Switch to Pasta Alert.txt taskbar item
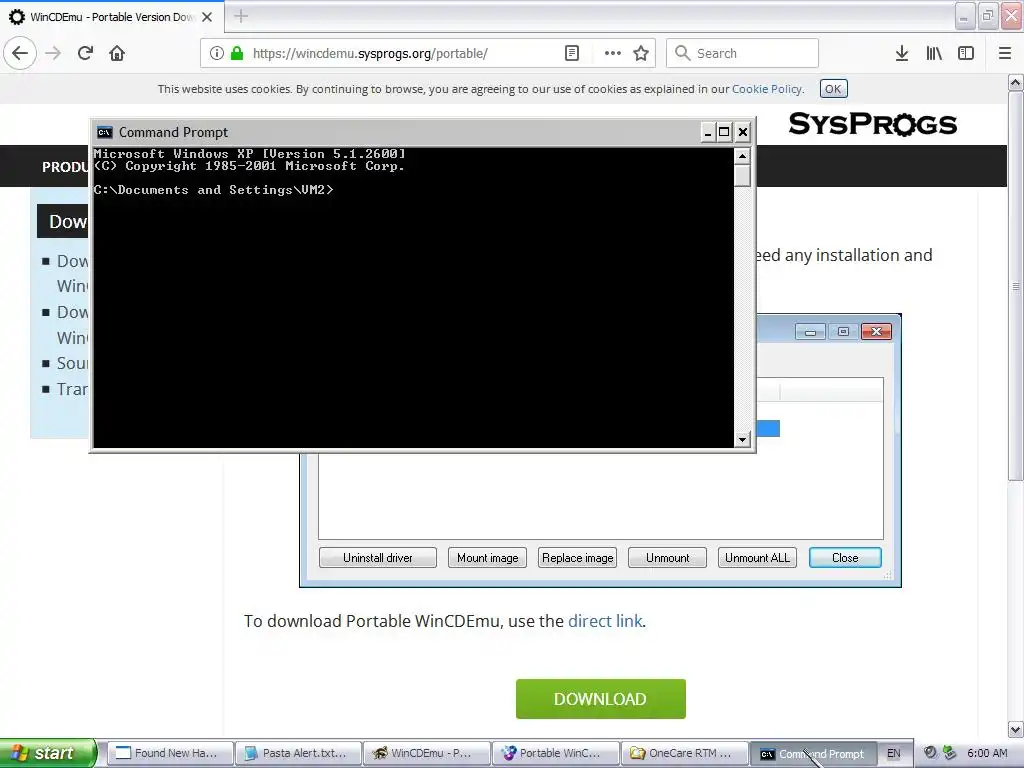1024x768 pixels. tap(298, 753)
